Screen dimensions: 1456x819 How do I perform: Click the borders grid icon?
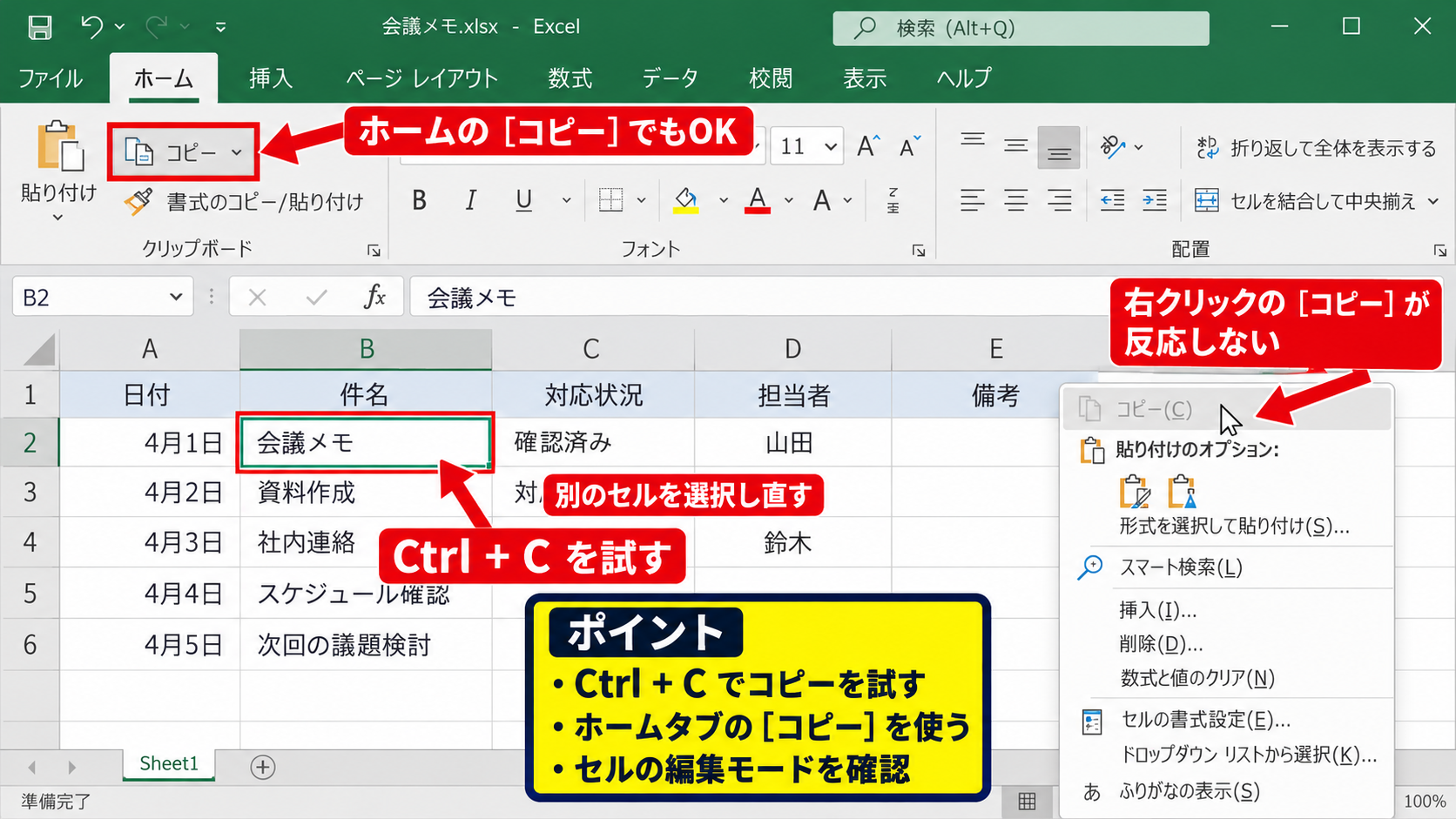tap(611, 200)
